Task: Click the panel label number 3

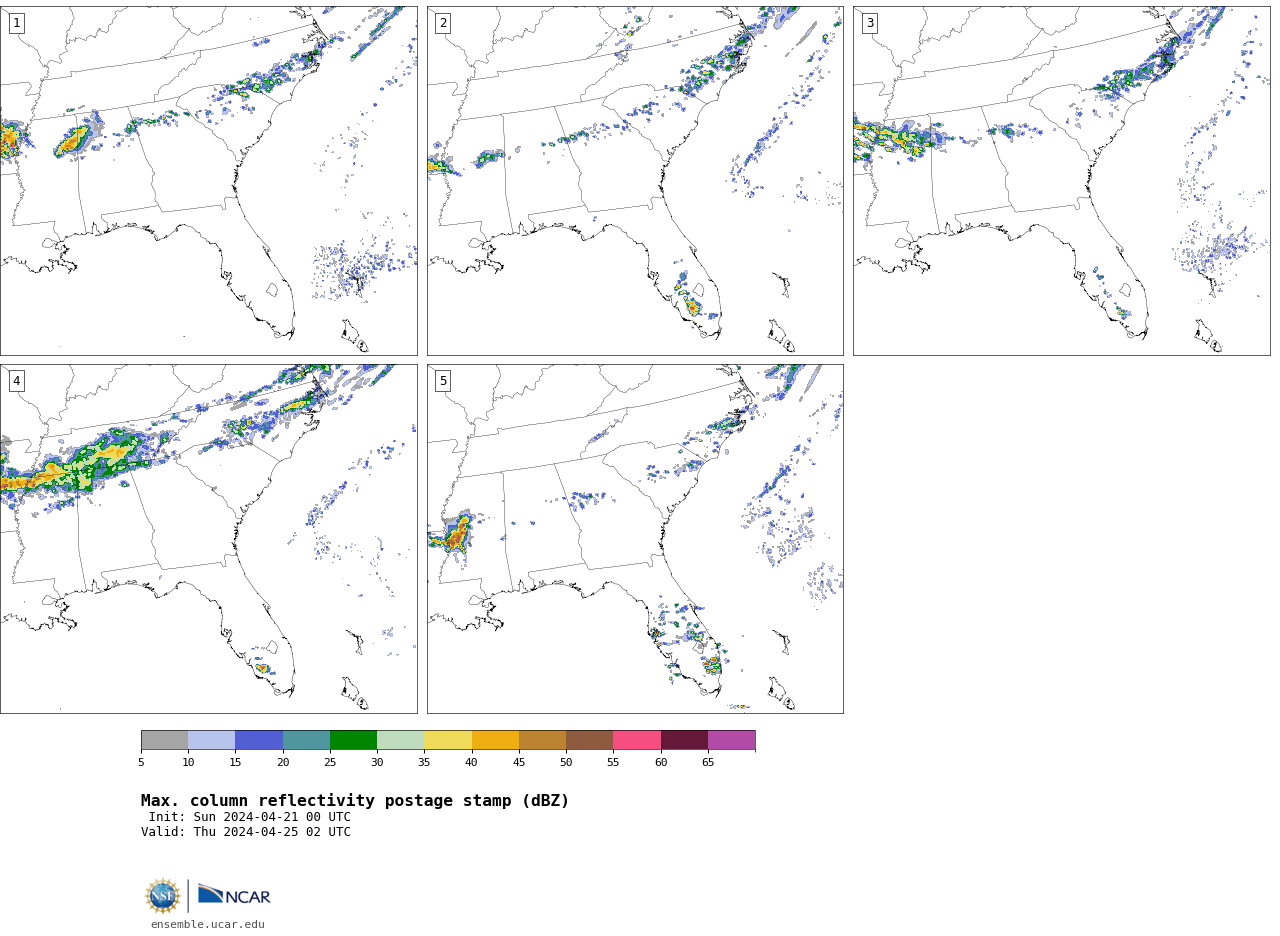Action: pos(869,23)
